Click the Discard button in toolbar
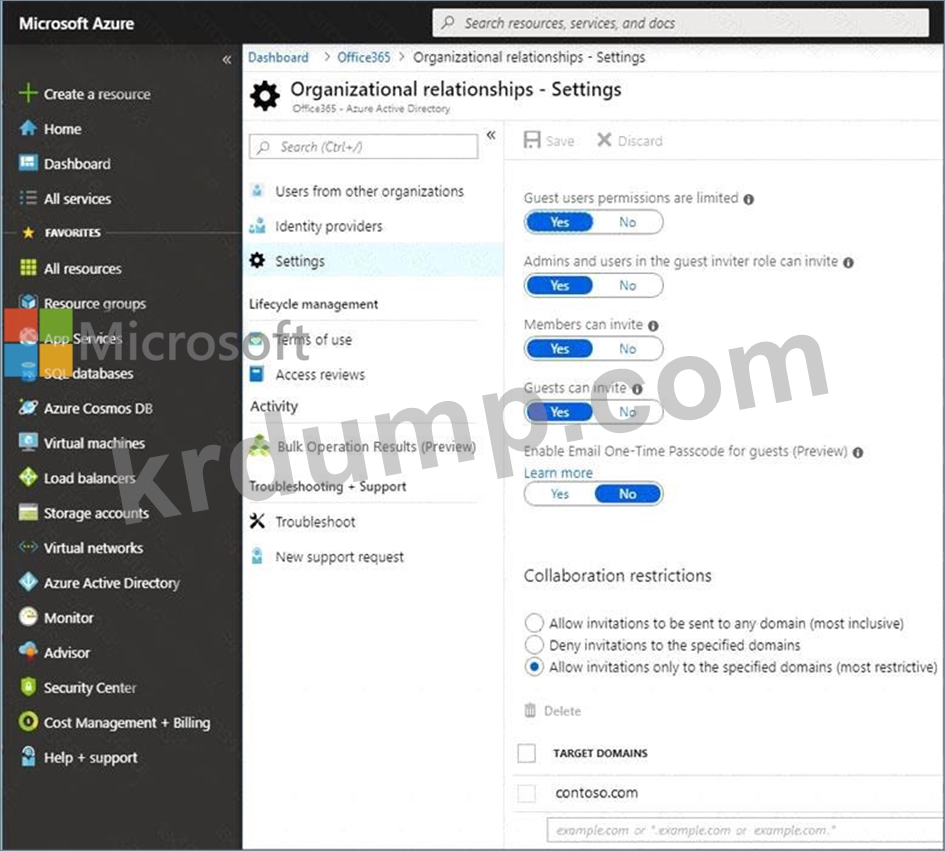945x851 pixels. (630, 141)
